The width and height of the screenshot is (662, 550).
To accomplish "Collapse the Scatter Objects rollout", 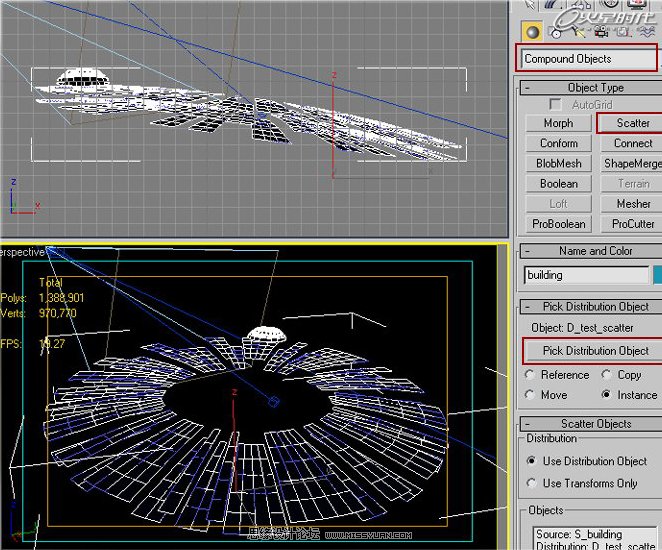I will coord(591,424).
